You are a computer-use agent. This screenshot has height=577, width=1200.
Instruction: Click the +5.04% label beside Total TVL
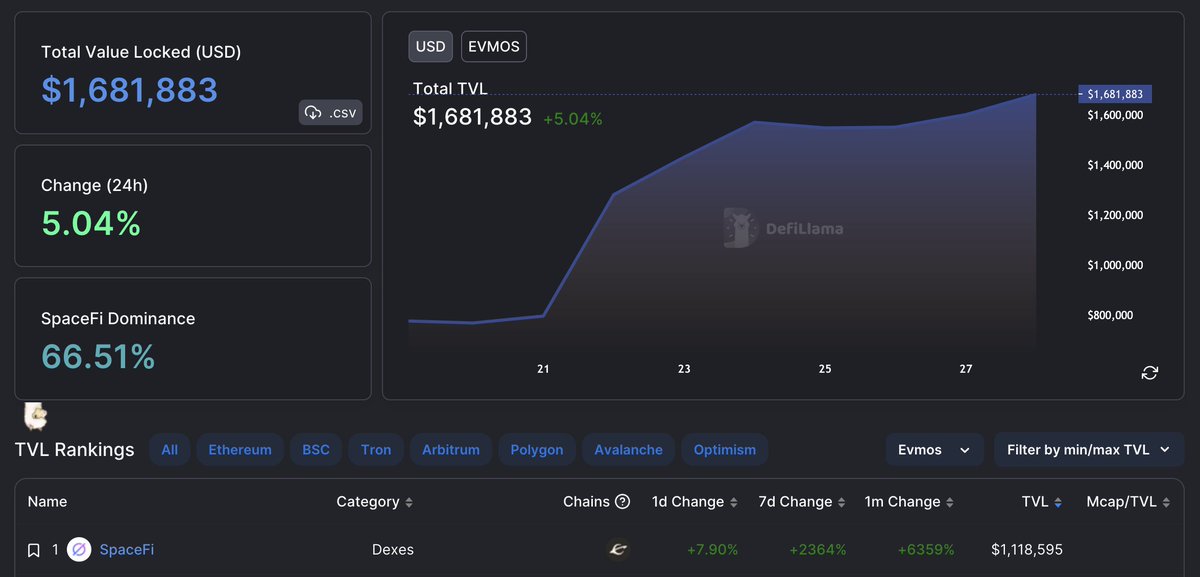573,119
